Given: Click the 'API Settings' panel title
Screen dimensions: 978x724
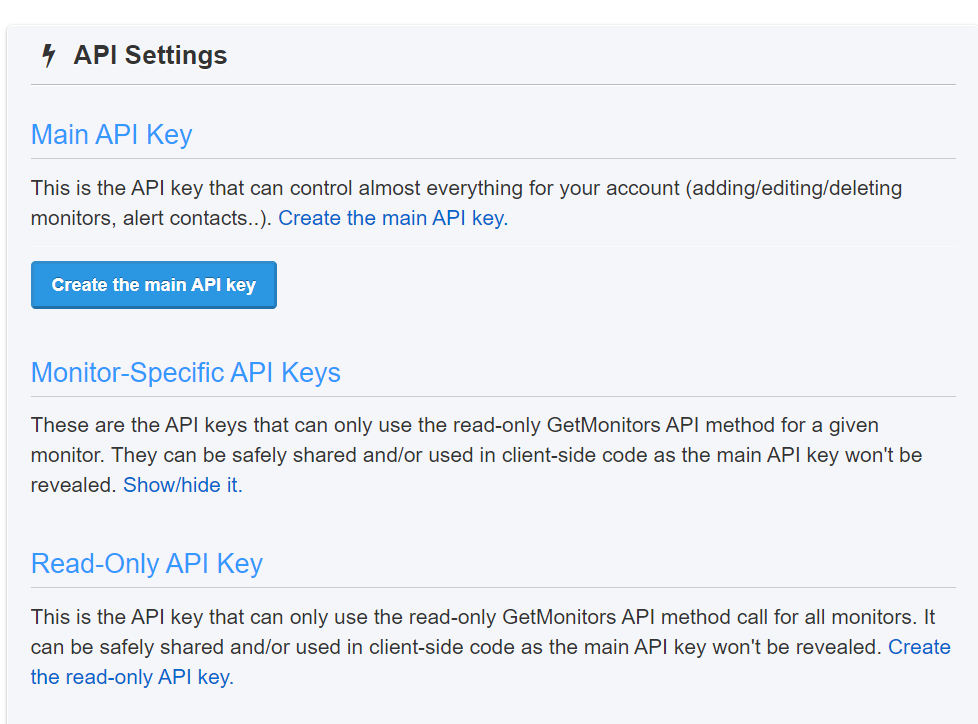Looking at the screenshot, I should (x=150, y=56).
